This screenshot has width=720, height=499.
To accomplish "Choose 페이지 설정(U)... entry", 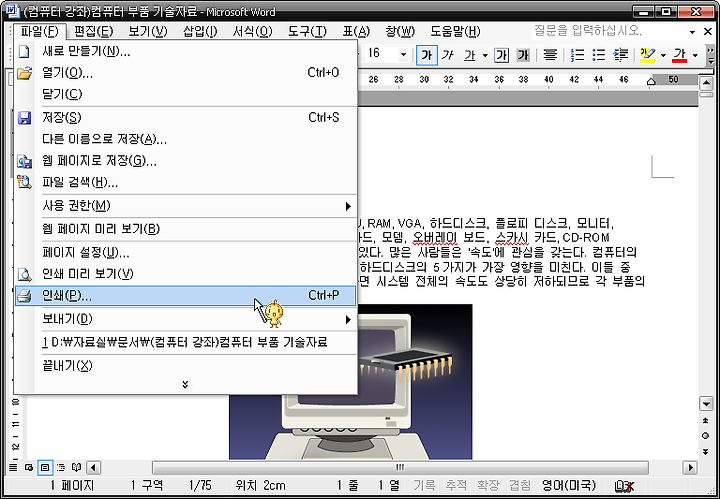I will pyautogui.click(x=186, y=252).
